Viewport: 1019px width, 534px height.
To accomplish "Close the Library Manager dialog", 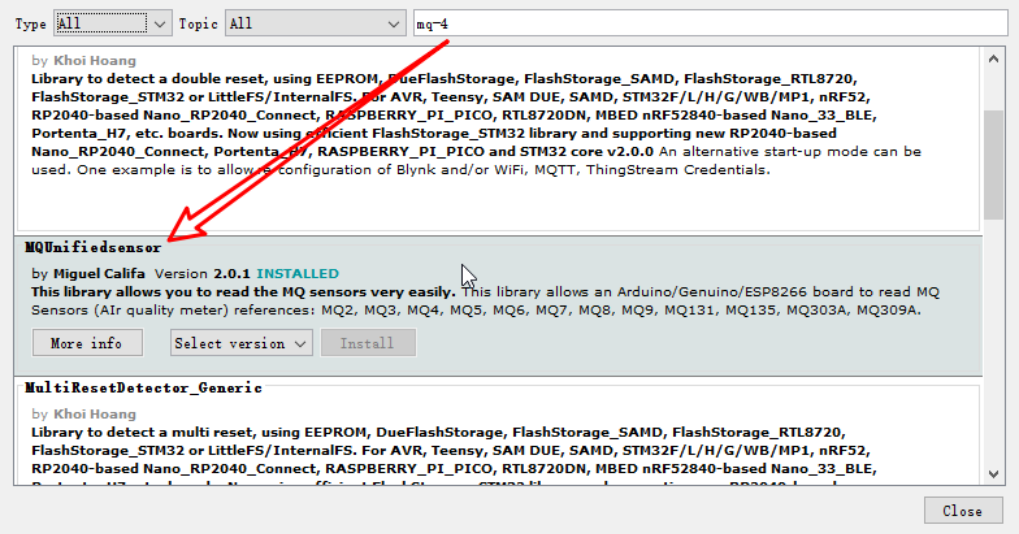I will click(963, 511).
